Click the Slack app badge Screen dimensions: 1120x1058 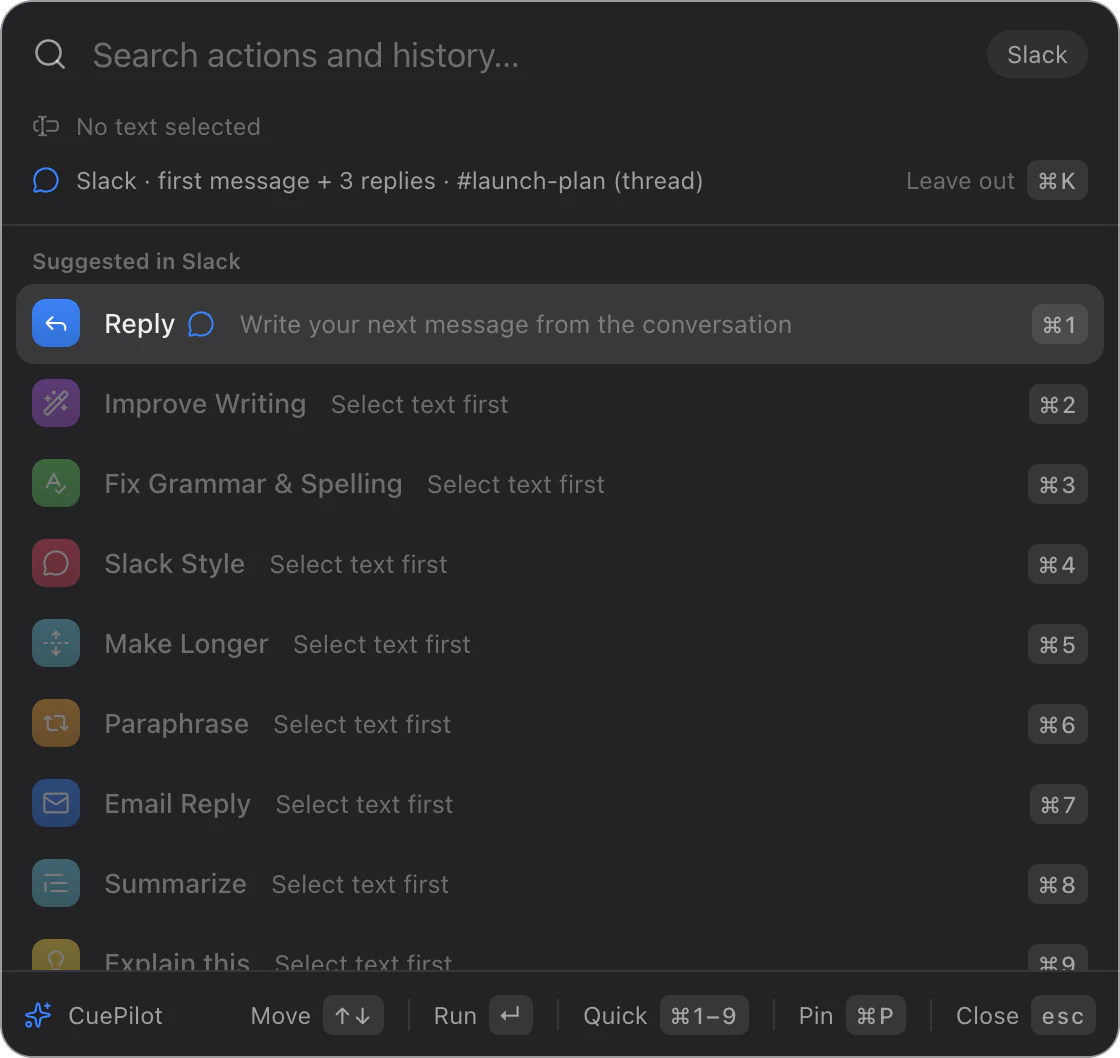[1036, 54]
